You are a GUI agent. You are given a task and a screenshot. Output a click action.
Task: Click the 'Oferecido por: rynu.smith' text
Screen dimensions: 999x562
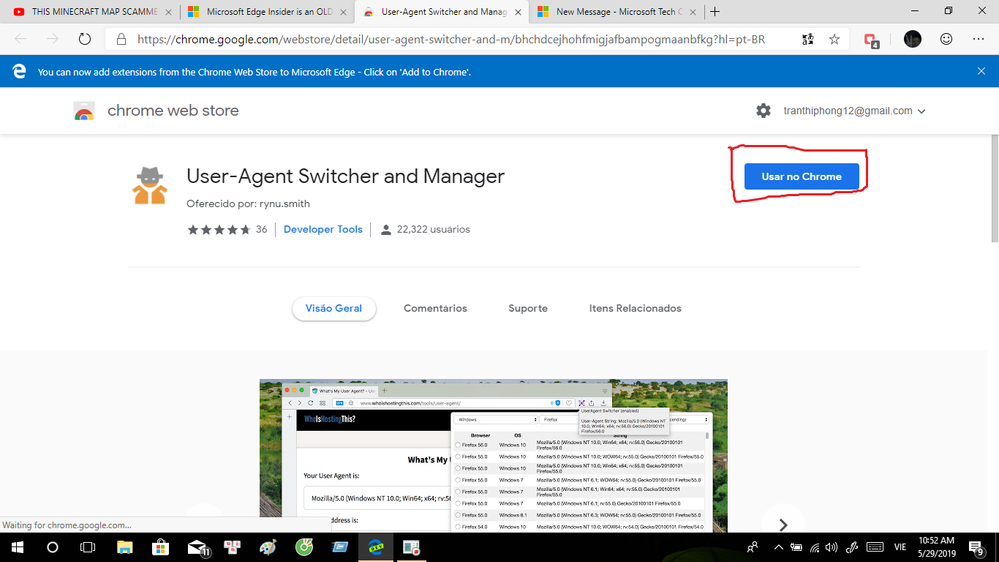pos(248,204)
